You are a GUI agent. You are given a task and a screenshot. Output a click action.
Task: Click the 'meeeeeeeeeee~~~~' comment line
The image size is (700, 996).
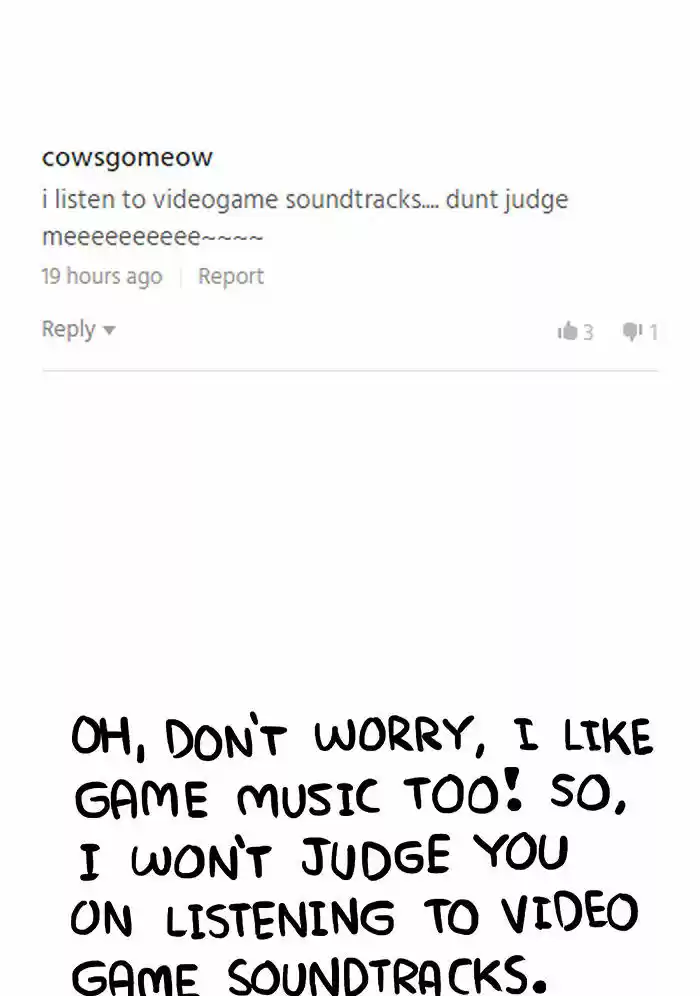pyautogui.click(x=152, y=237)
